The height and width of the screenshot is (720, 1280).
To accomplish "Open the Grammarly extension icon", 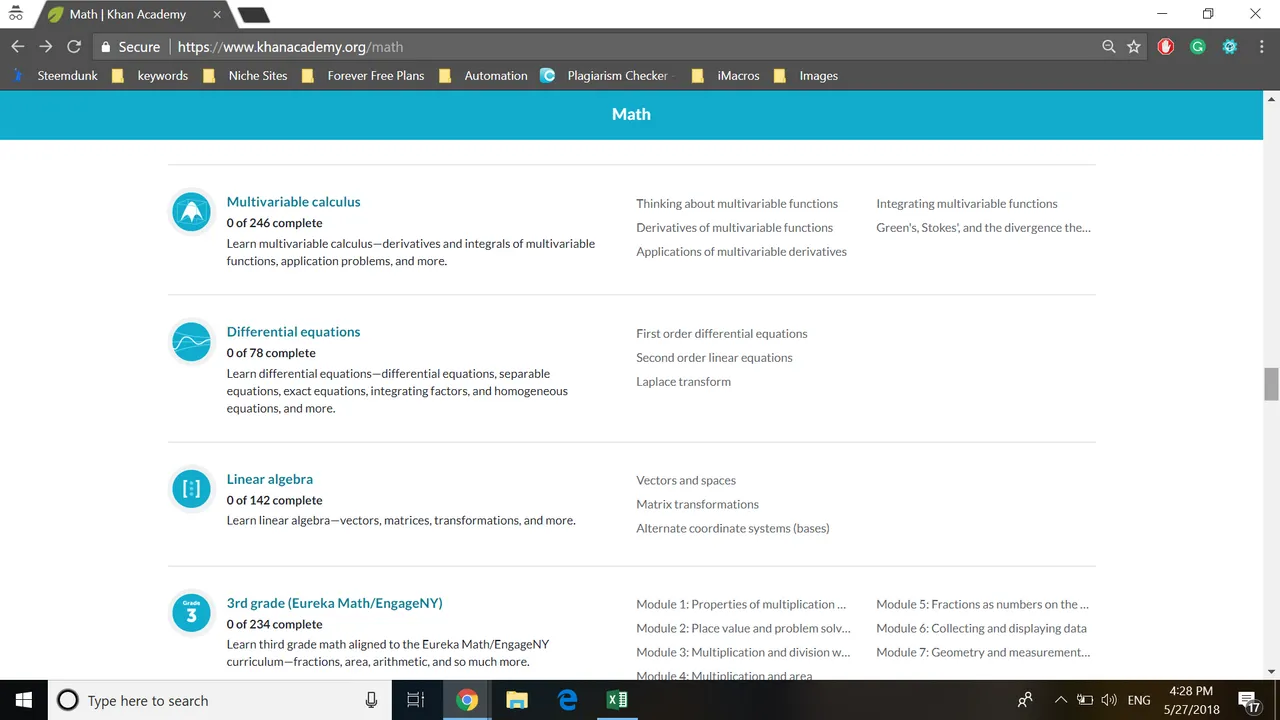I will 1198,46.
